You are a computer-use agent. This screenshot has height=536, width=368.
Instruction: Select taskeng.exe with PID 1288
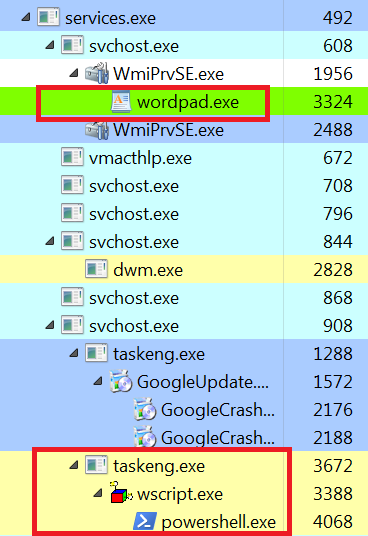184,353
